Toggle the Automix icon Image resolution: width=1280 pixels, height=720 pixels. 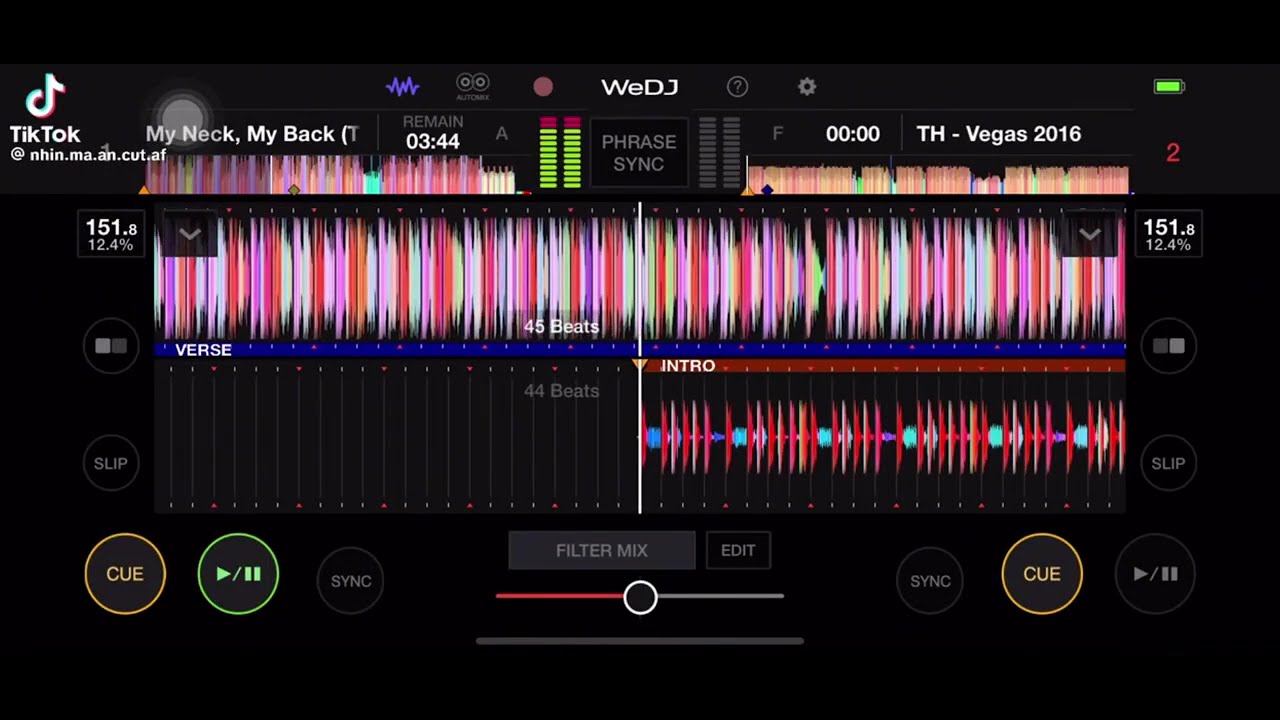tap(473, 87)
